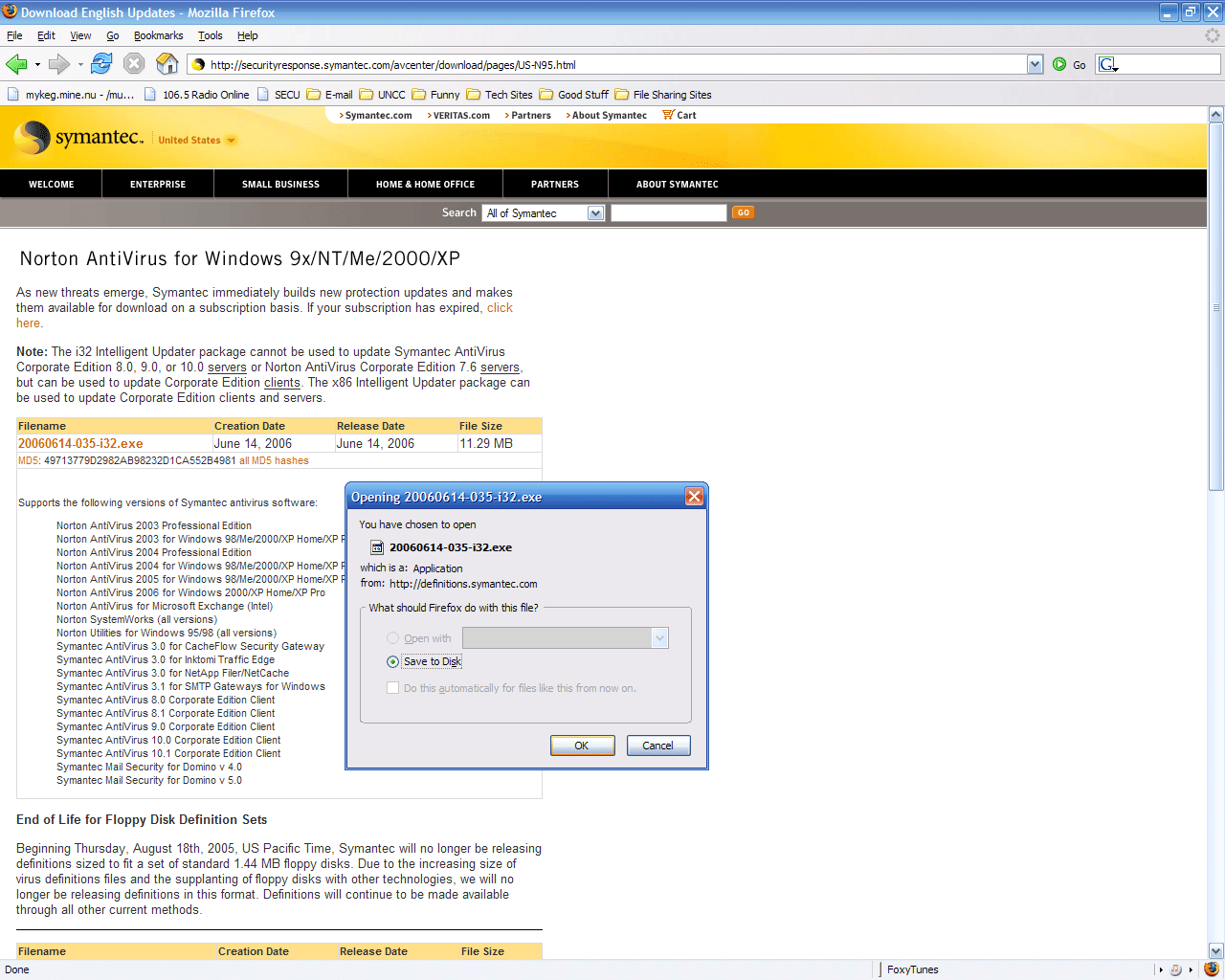Image resolution: width=1225 pixels, height=980 pixels.
Task: Expand the address bar URL history dropdown
Action: [1035, 64]
